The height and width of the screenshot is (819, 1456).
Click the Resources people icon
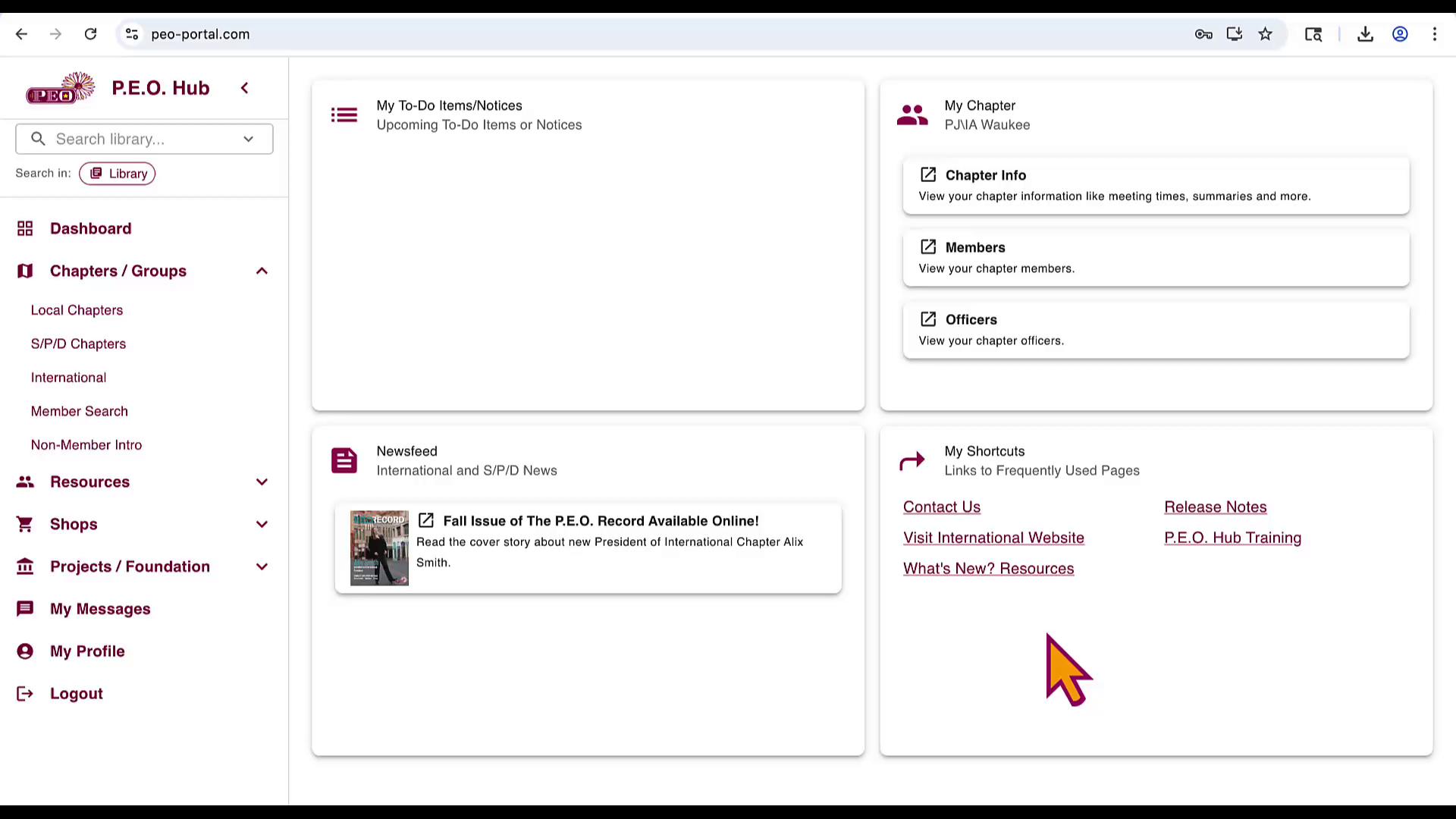25,482
